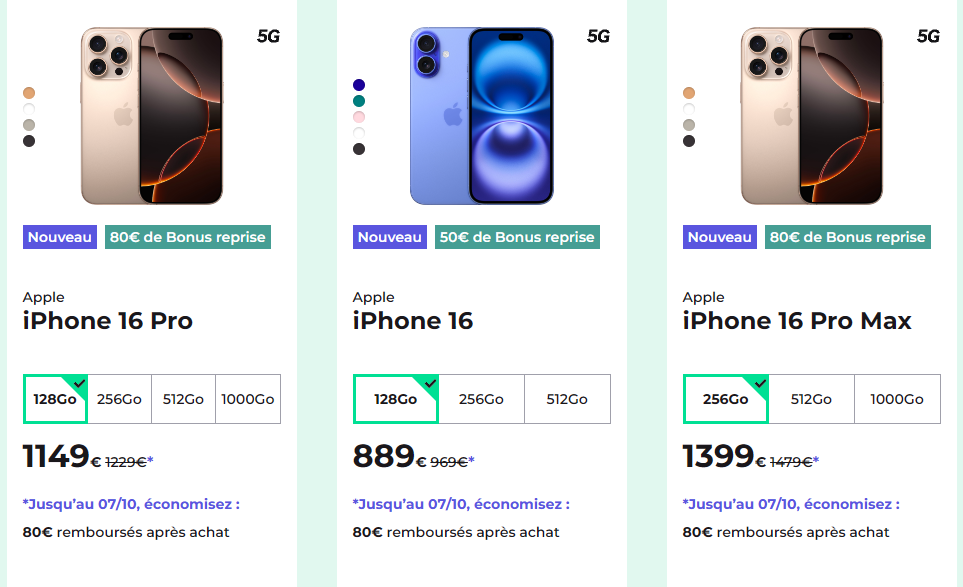Select the desert gold color for iPhone 16 Pro
The height and width of the screenshot is (587, 963).
(29, 93)
